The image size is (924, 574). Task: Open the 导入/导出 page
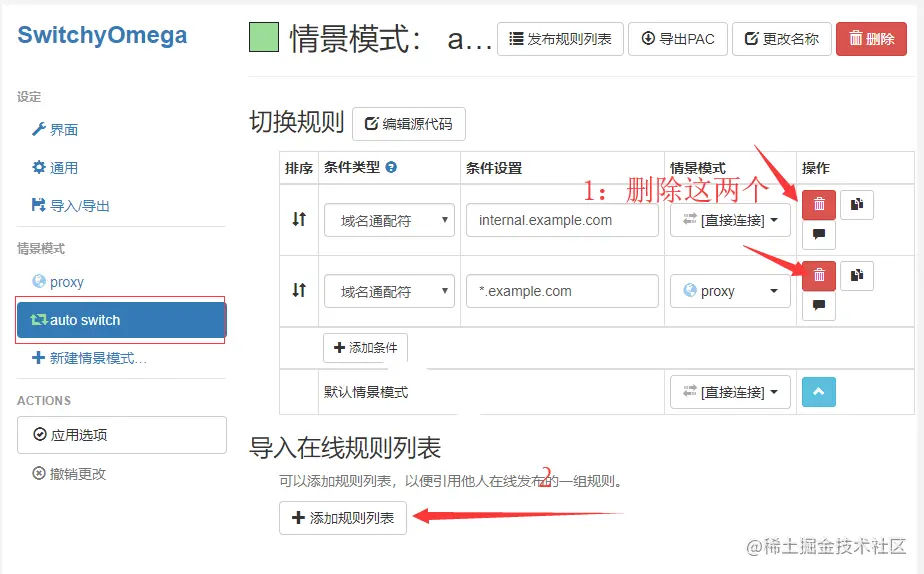[71, 206]
